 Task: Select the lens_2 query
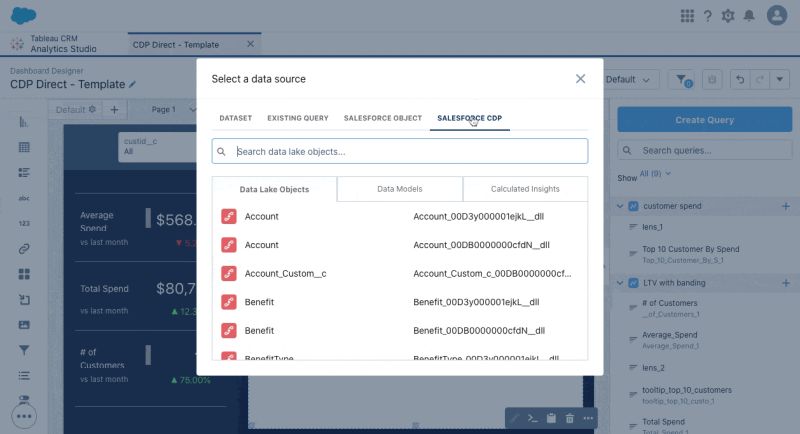[x=653, y=368]
